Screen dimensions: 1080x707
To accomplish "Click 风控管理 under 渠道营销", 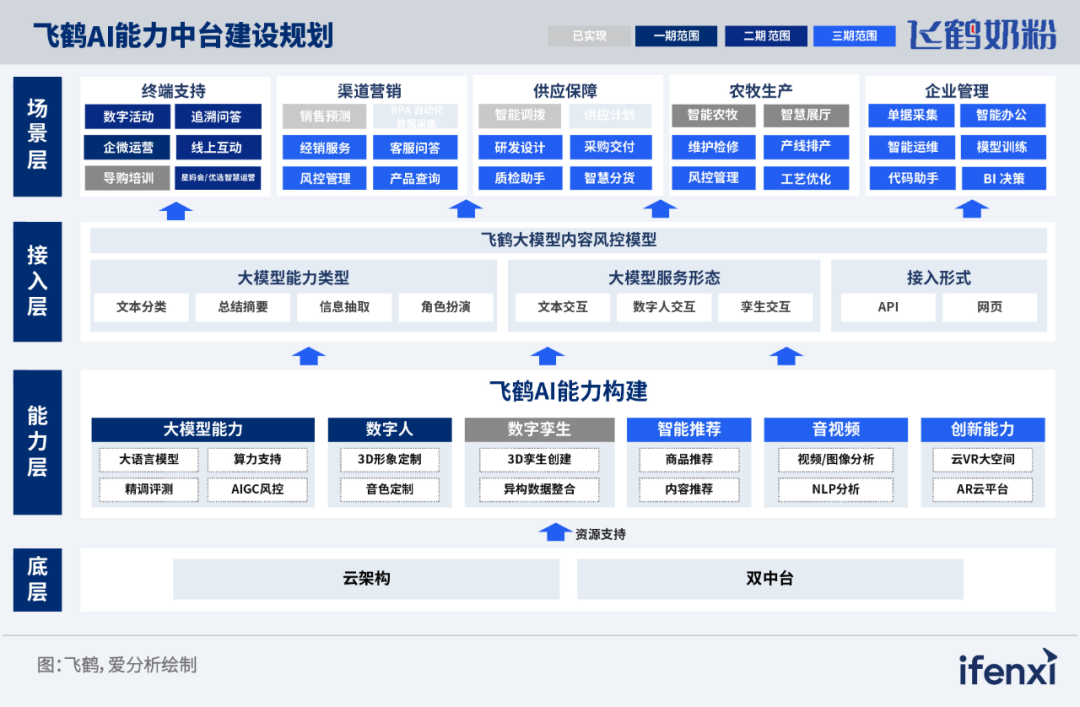I will coord(325,178).
